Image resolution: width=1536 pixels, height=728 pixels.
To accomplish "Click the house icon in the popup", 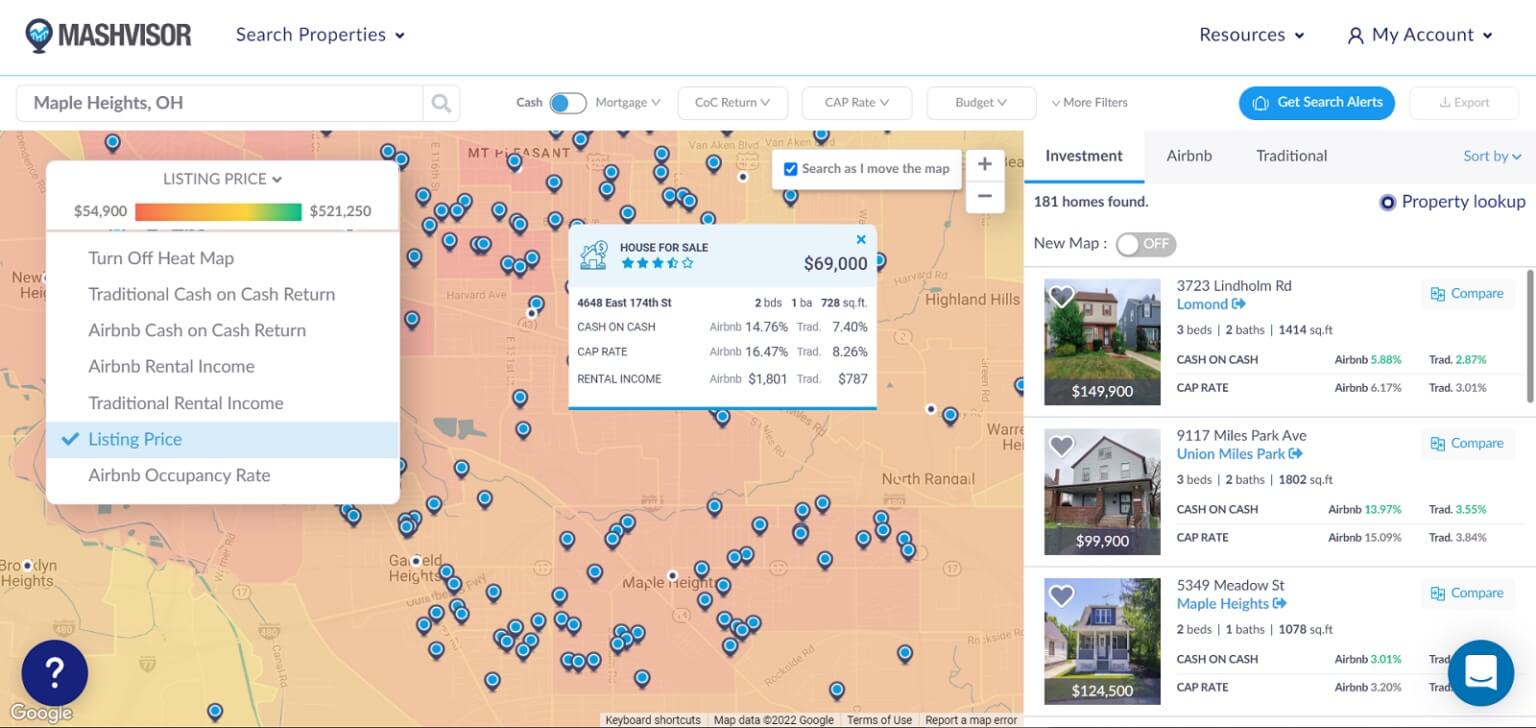I will tap(594, 255).
